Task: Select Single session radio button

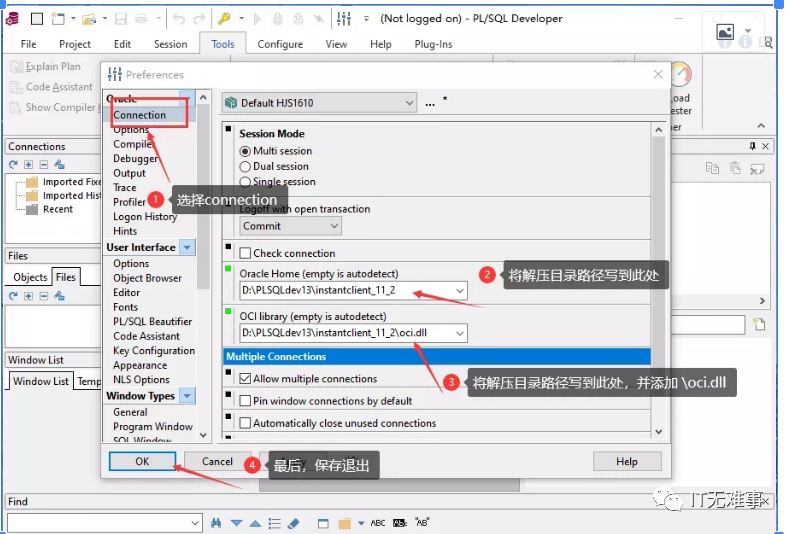Action: click(245, 182)
